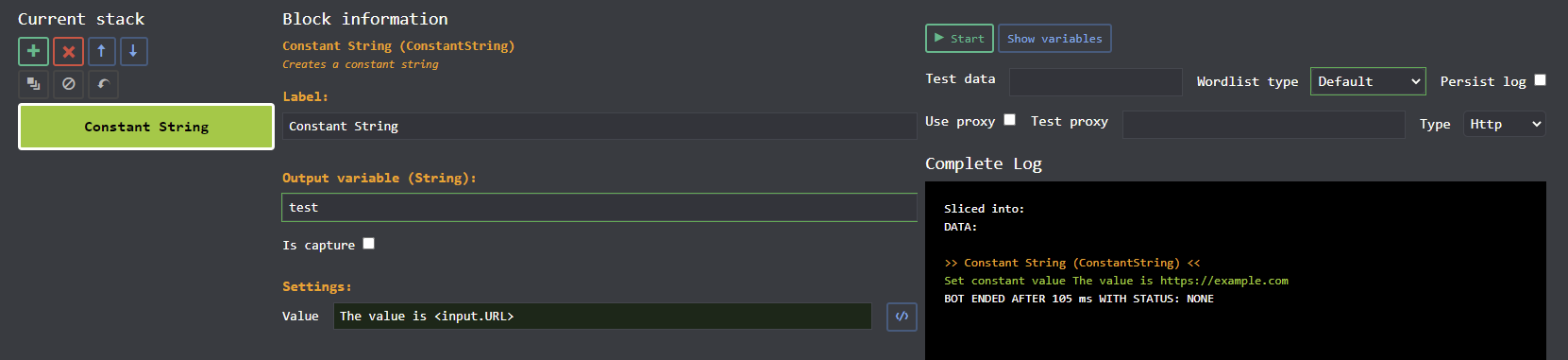Move block down with the down arrow icon
This screenshot has width=1568, height=360.
[x=133, y=51]
